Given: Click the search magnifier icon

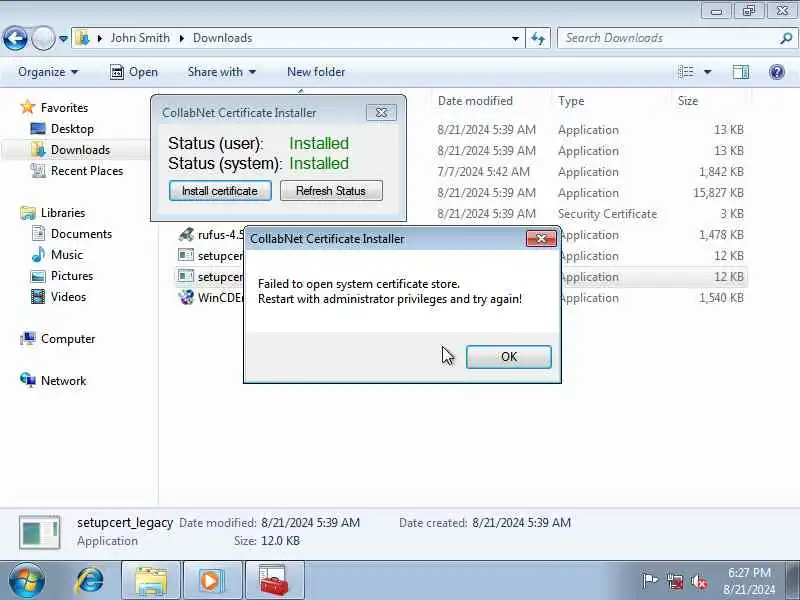Looking at the screenshot, I should click(786, 38).
